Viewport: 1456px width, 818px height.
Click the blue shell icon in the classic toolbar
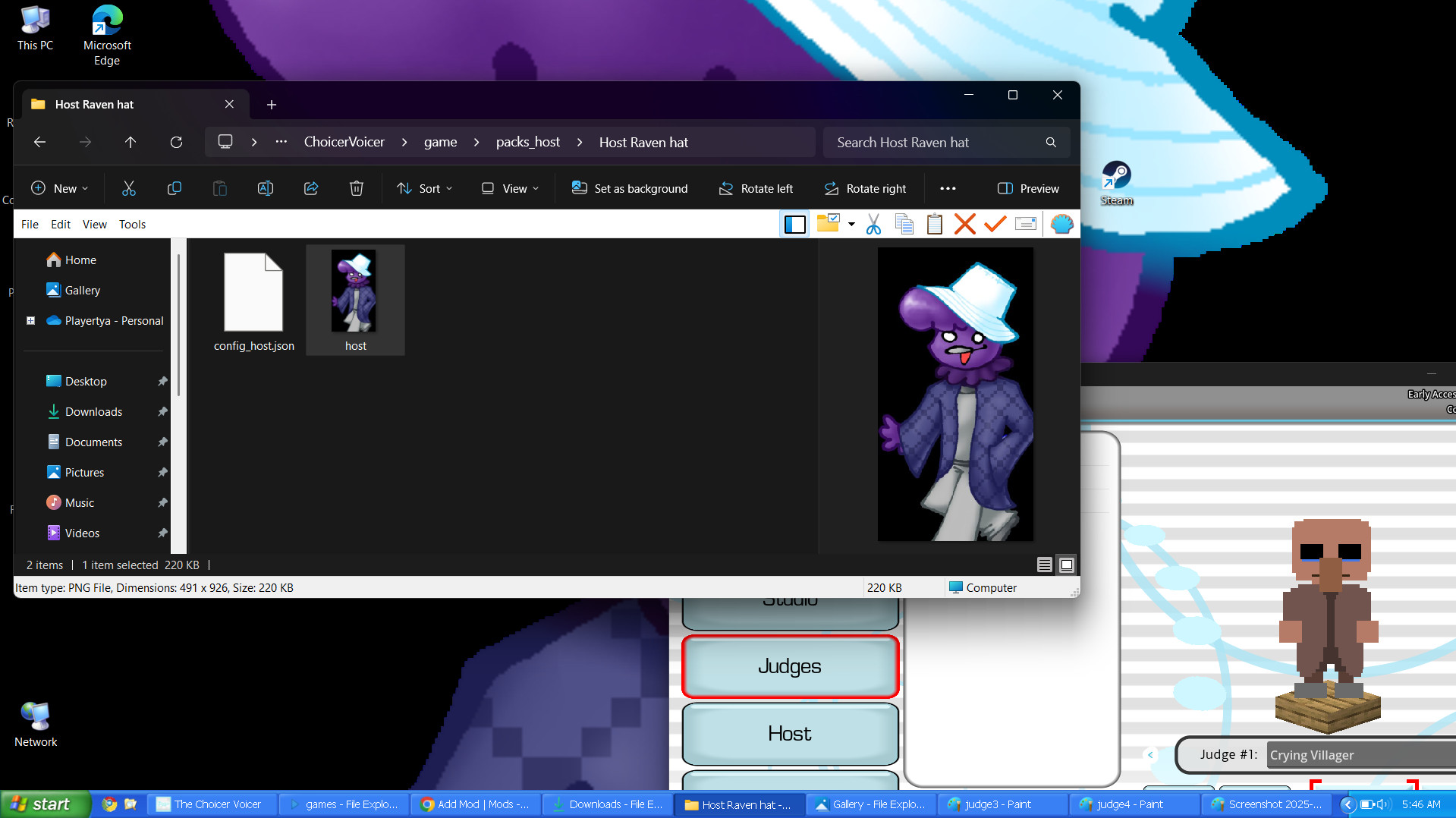(1061, 224)
